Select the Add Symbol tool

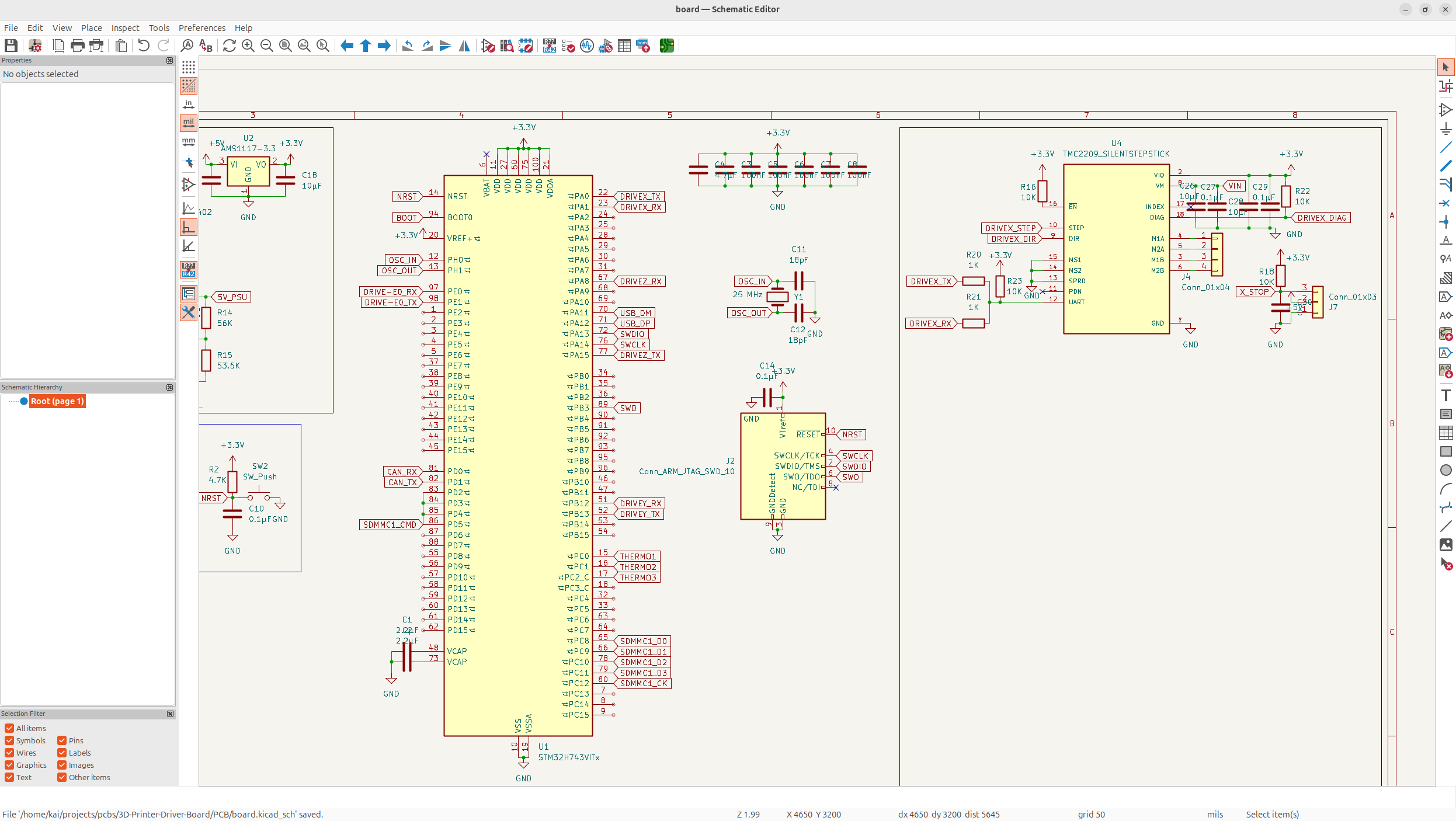(x=1445, y=110)
